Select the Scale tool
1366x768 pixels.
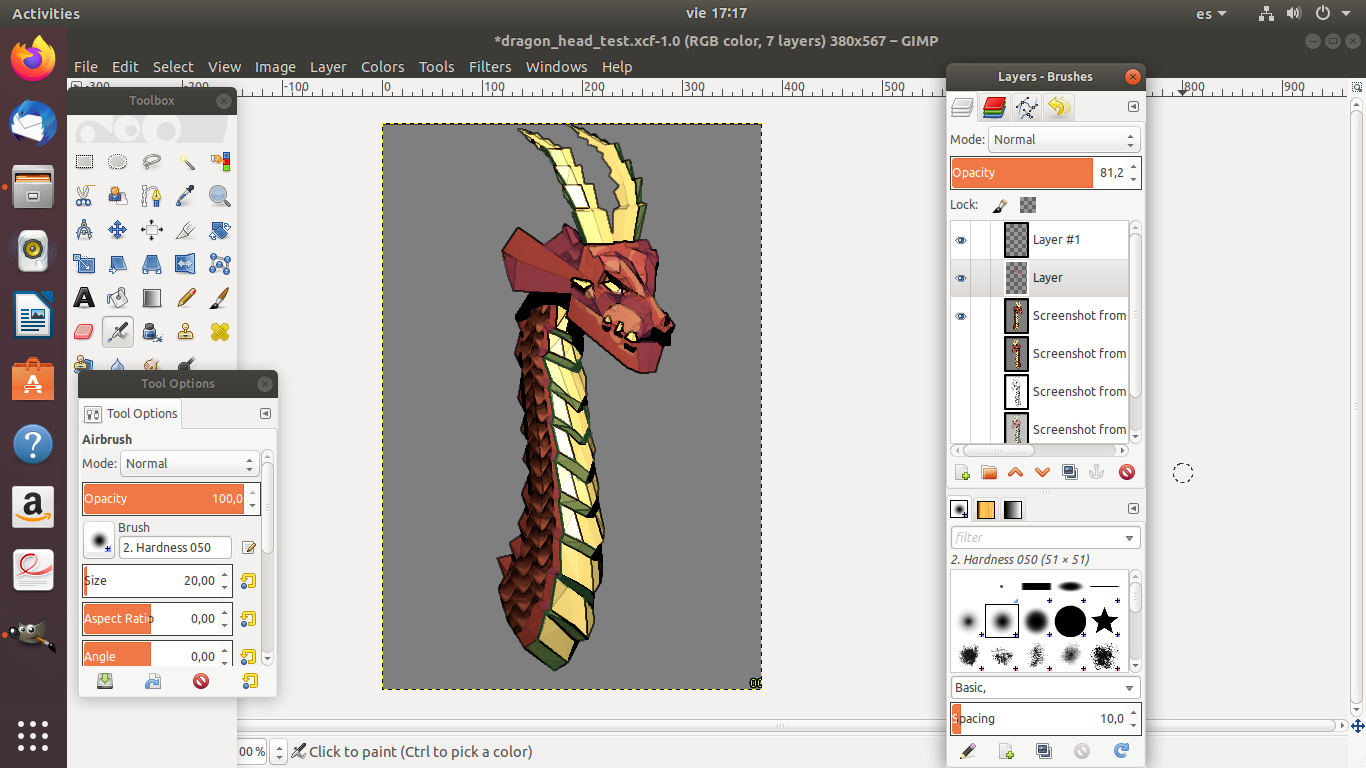pos(84,264)
